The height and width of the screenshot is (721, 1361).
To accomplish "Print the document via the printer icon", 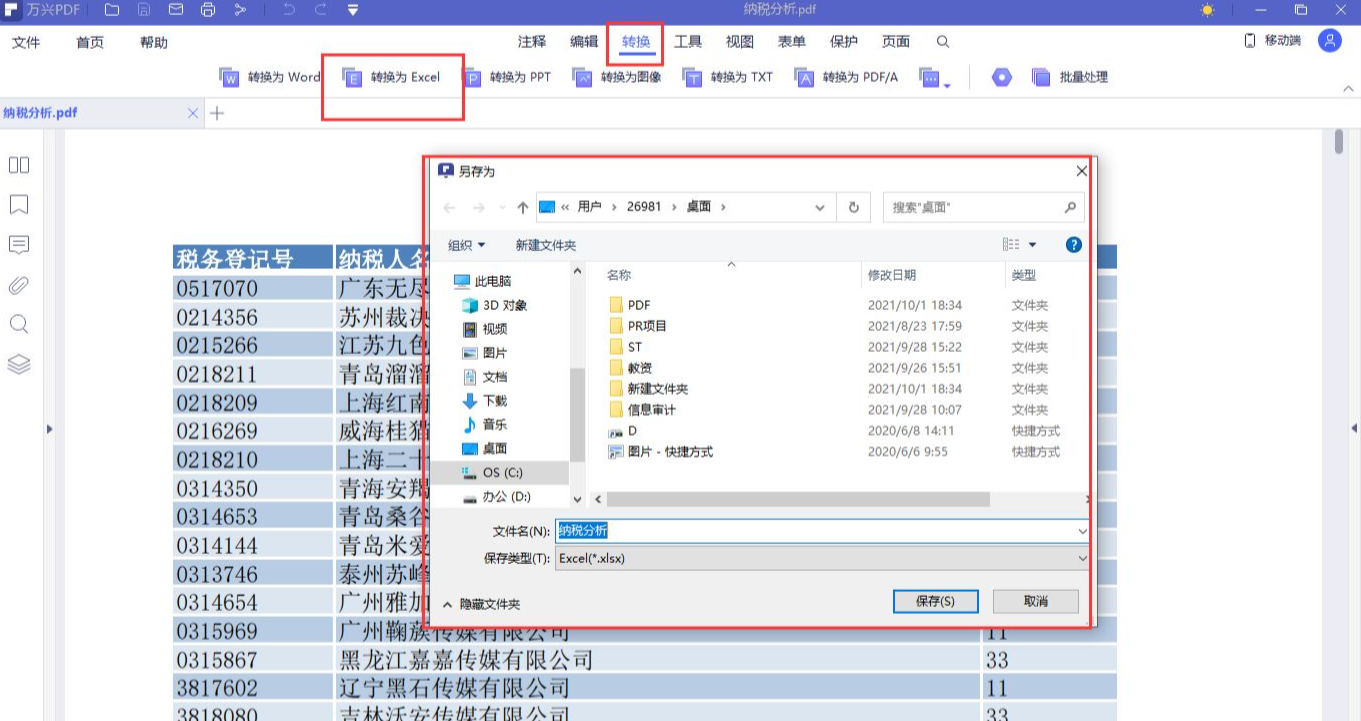I will coord(209,10).
